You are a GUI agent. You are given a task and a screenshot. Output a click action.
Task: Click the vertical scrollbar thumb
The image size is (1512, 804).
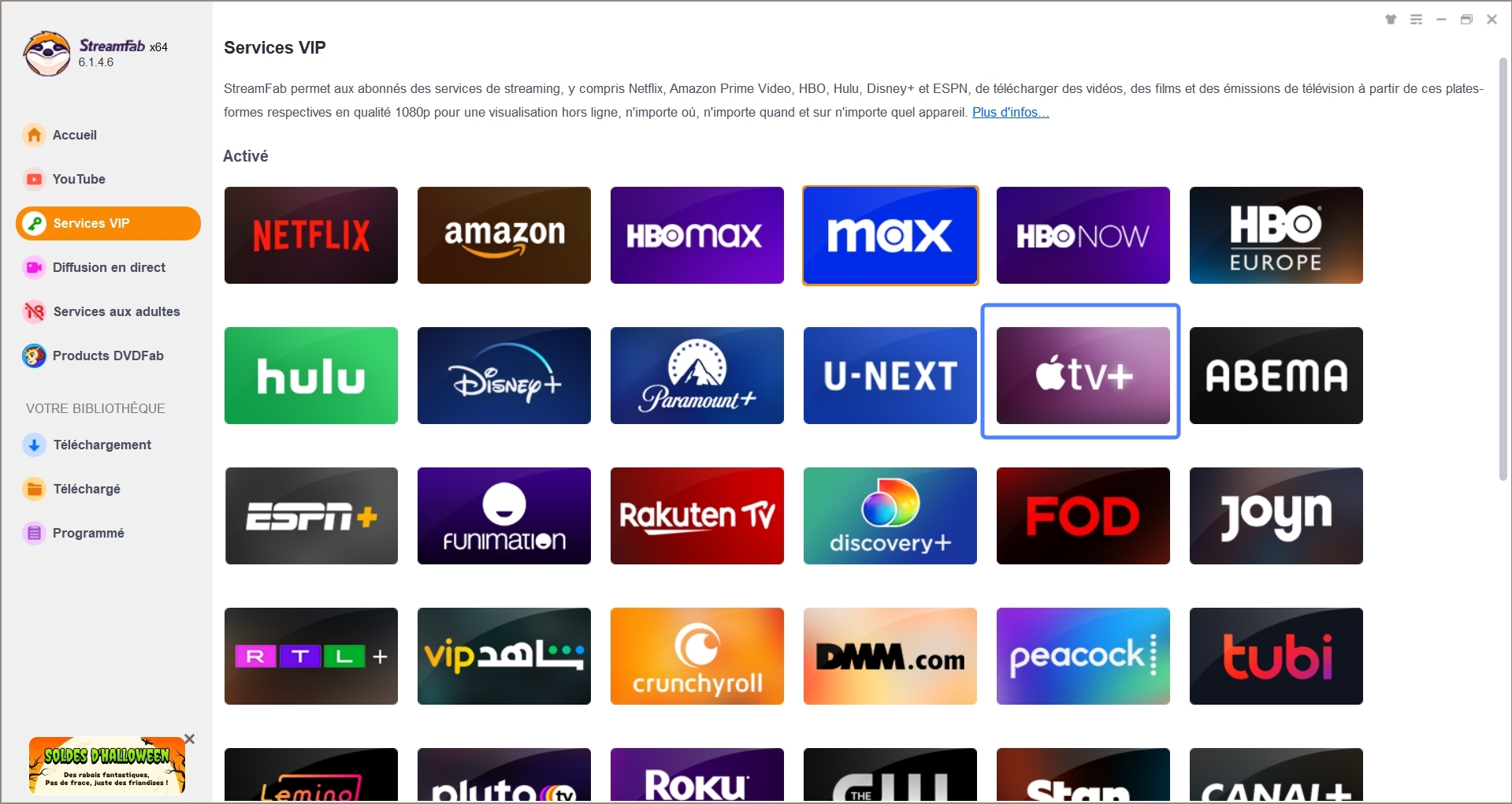(1503, 268)
